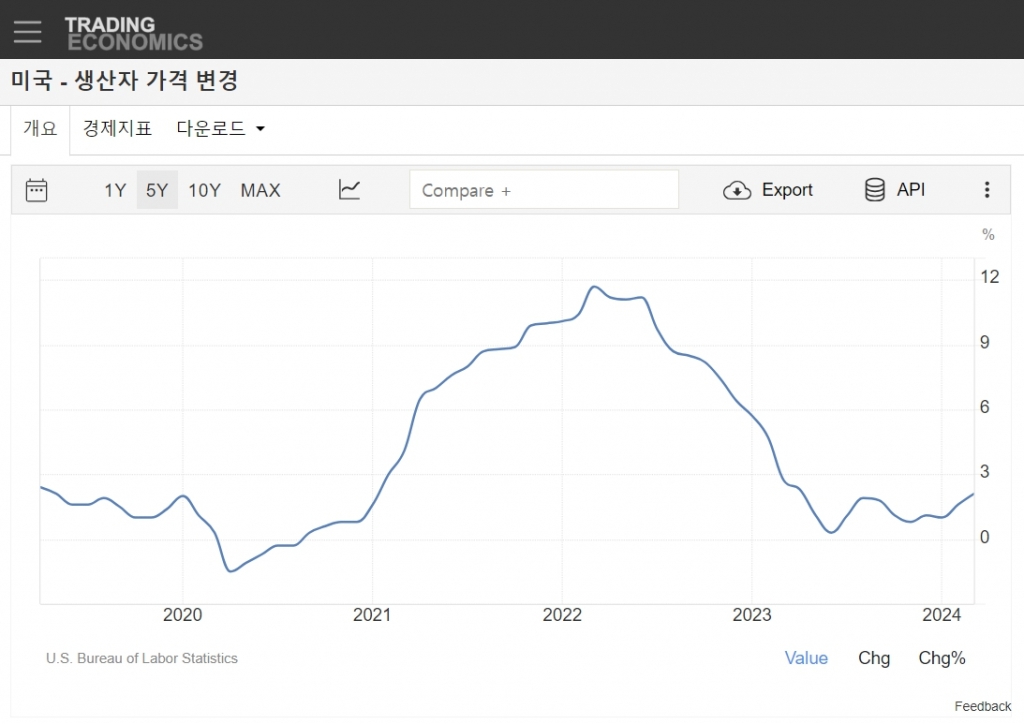The height and width of the screenshot is (724, 1024).
Task: Click the Trading Economics logo
Action: [x=133, y=33]
